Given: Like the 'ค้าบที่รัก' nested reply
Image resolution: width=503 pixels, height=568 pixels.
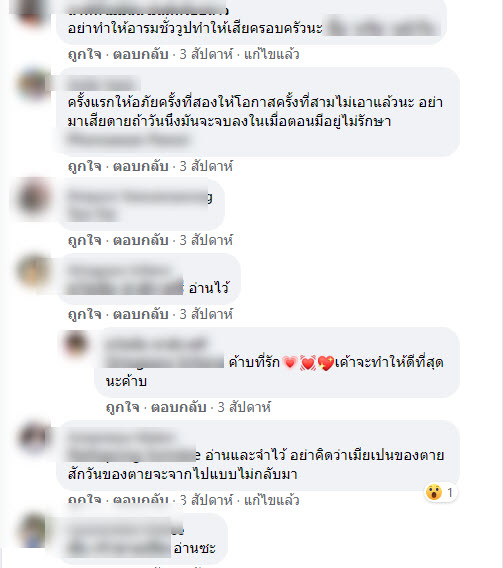Looking at the screenshot, I should click(x=122, y=407).
